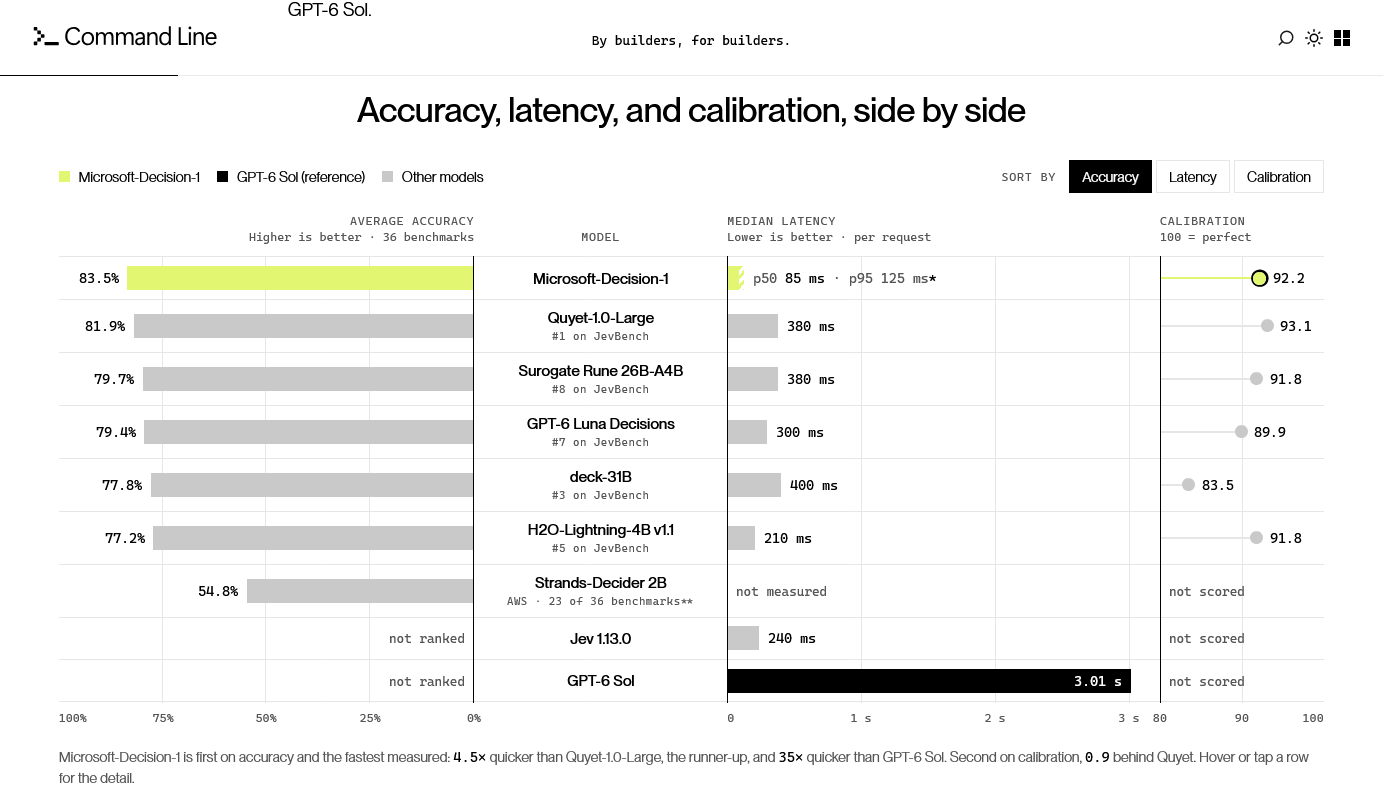
Task: Select the Quyet-1.0-Large model name
Action: [x=600, y=318]
